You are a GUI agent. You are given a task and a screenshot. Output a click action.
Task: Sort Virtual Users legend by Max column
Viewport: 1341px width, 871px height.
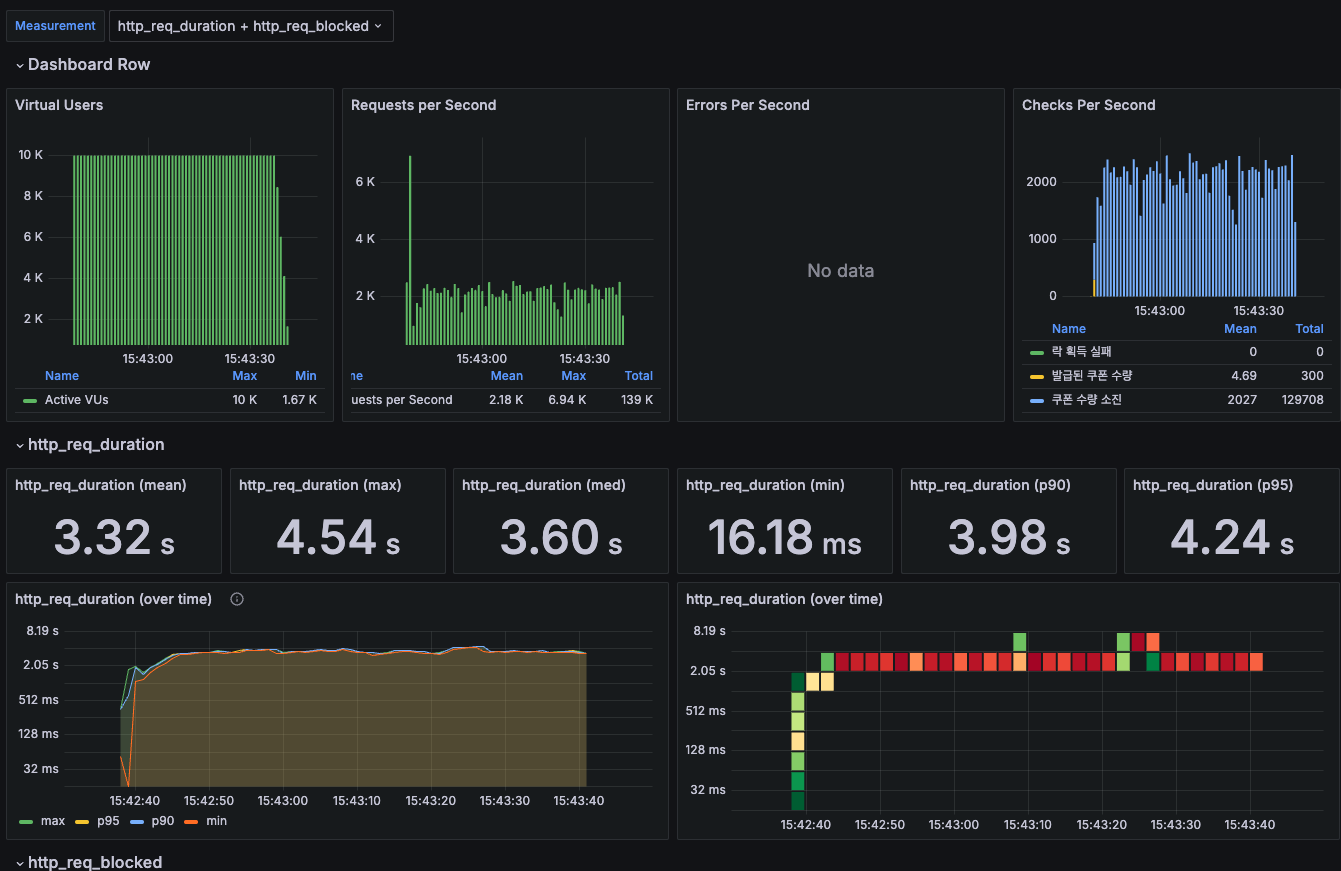point(244,376)
